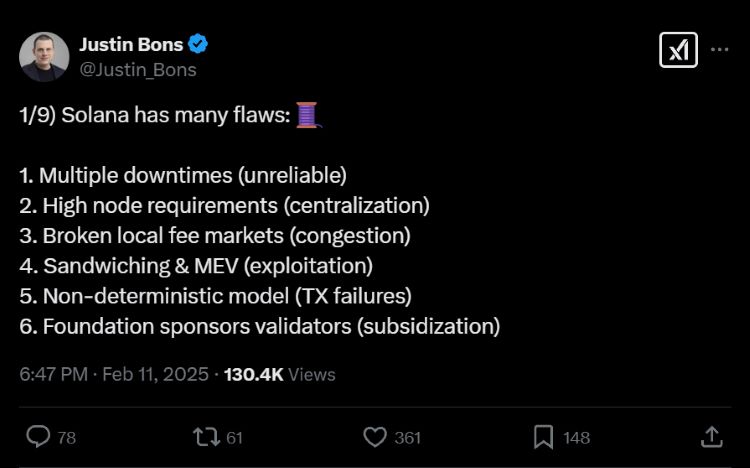Click the 78 replies count
The width and height of the screenshot is (750, 468).
click(x=67, y=438)
